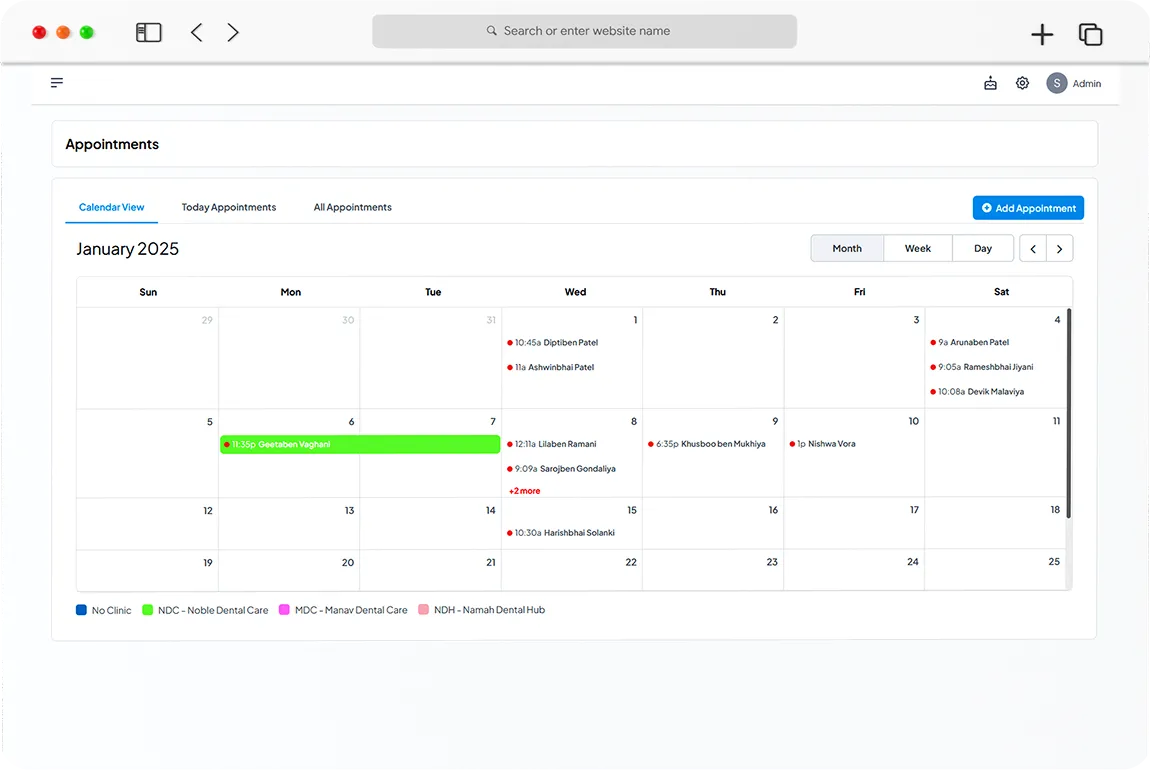Click the green NDC Noble Dental Care swatch

point(148,610)
